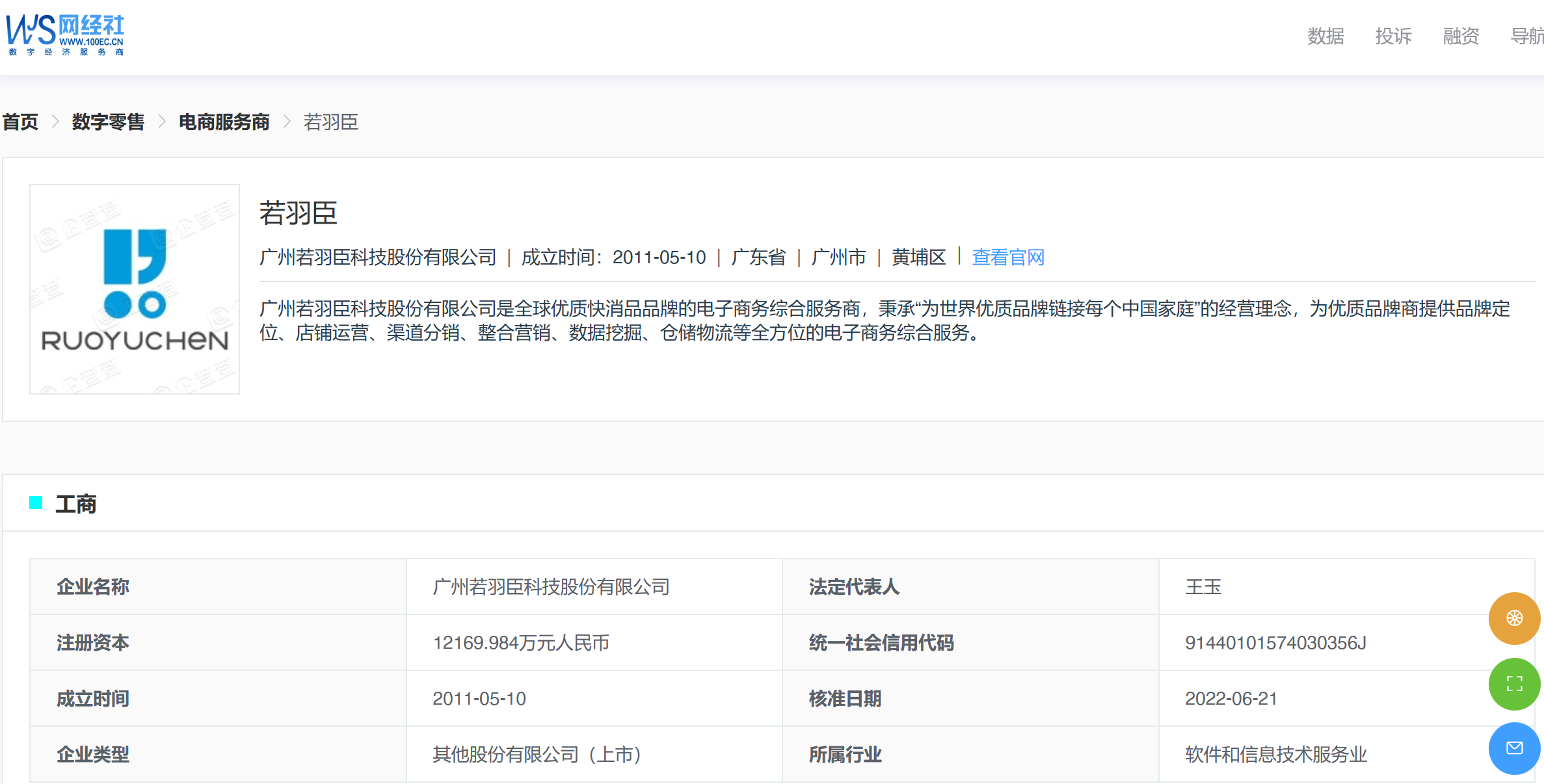Click the 王玉 table value
Screen dimensions: 1544x784
1203,587
